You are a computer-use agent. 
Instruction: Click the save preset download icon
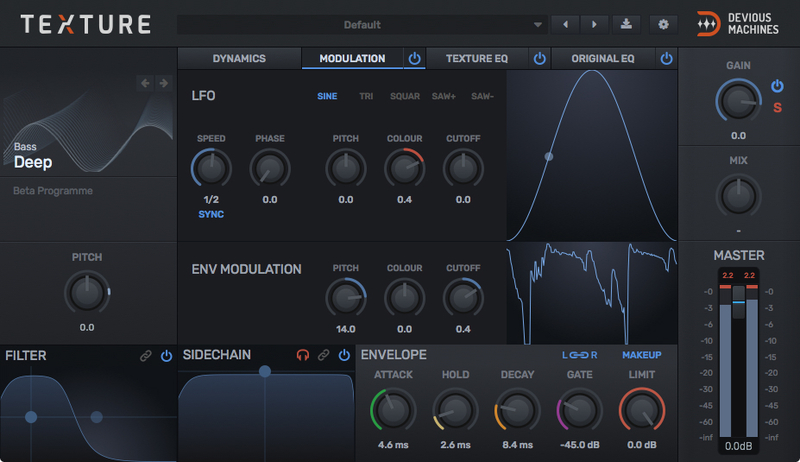coord(626,24)
